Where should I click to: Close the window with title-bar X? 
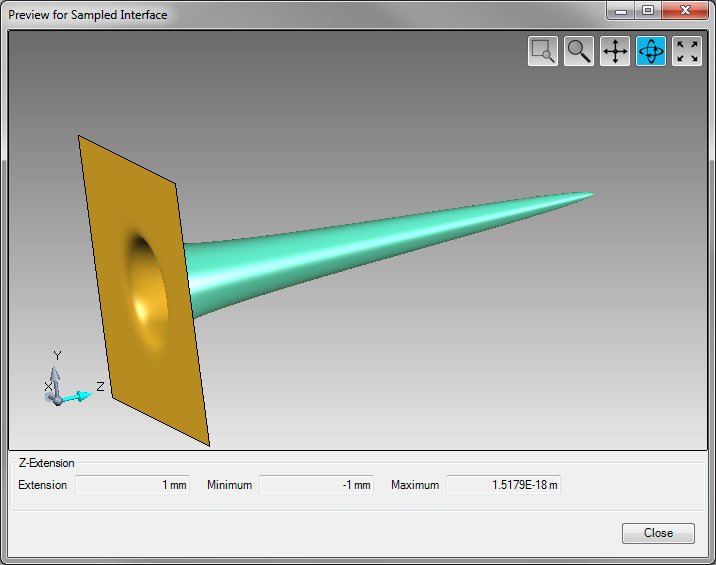tap(685, 11)
